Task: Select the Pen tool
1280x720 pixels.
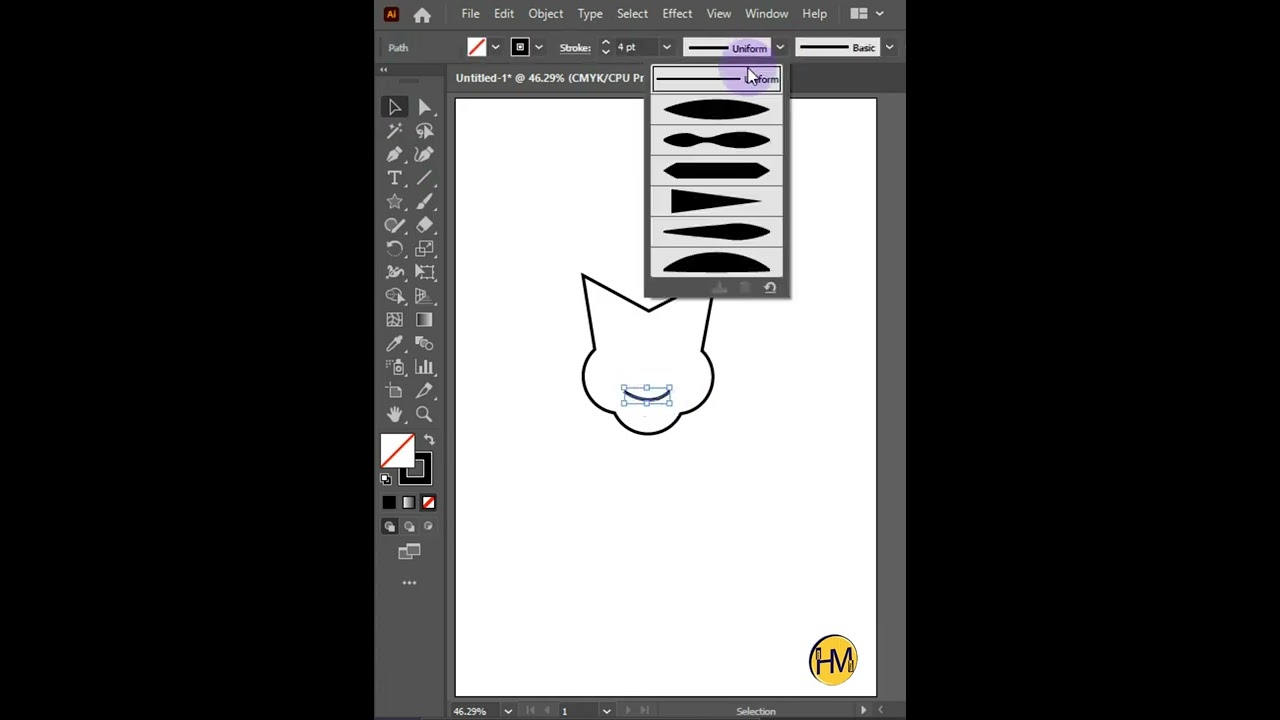Action: (x=394, y=155)
